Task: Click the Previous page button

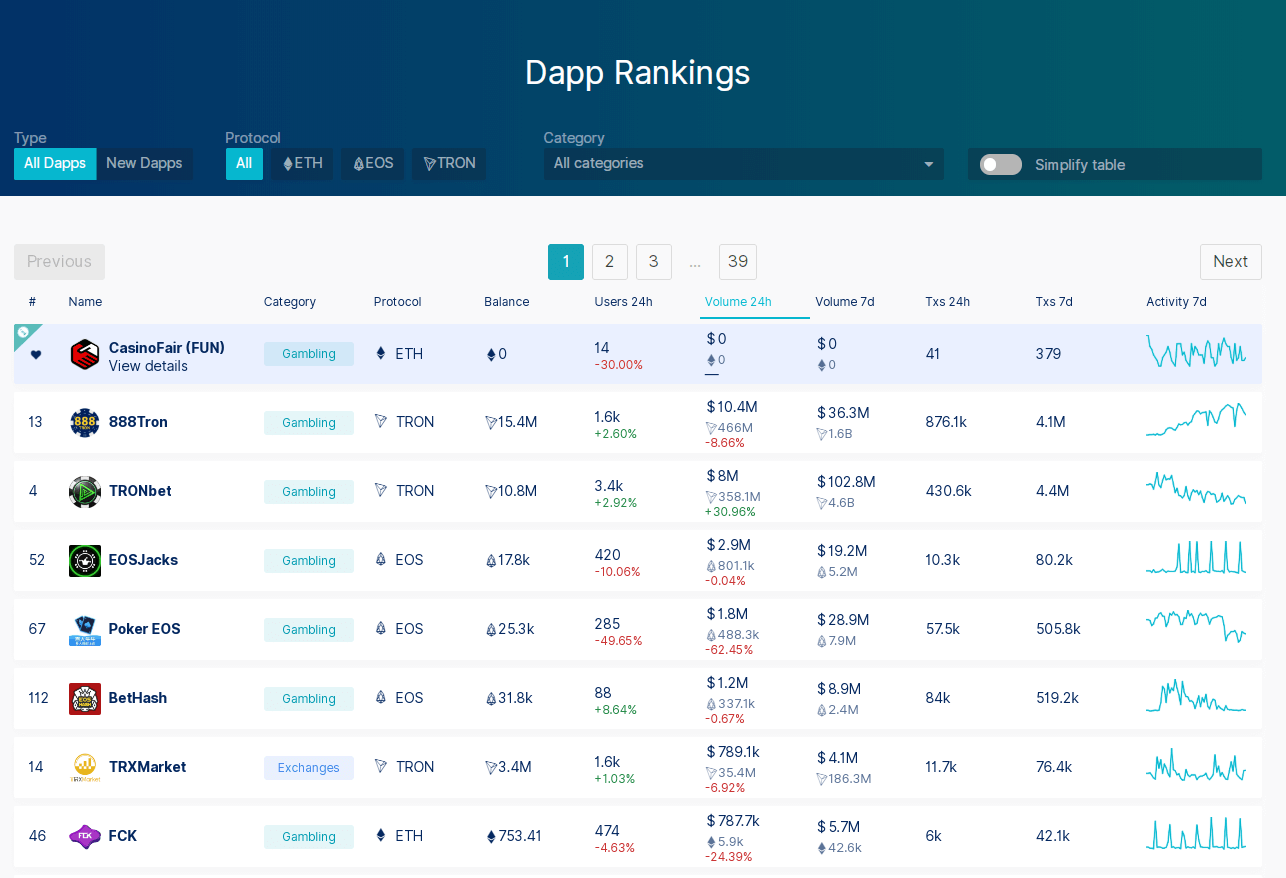Action: [59, 262]
